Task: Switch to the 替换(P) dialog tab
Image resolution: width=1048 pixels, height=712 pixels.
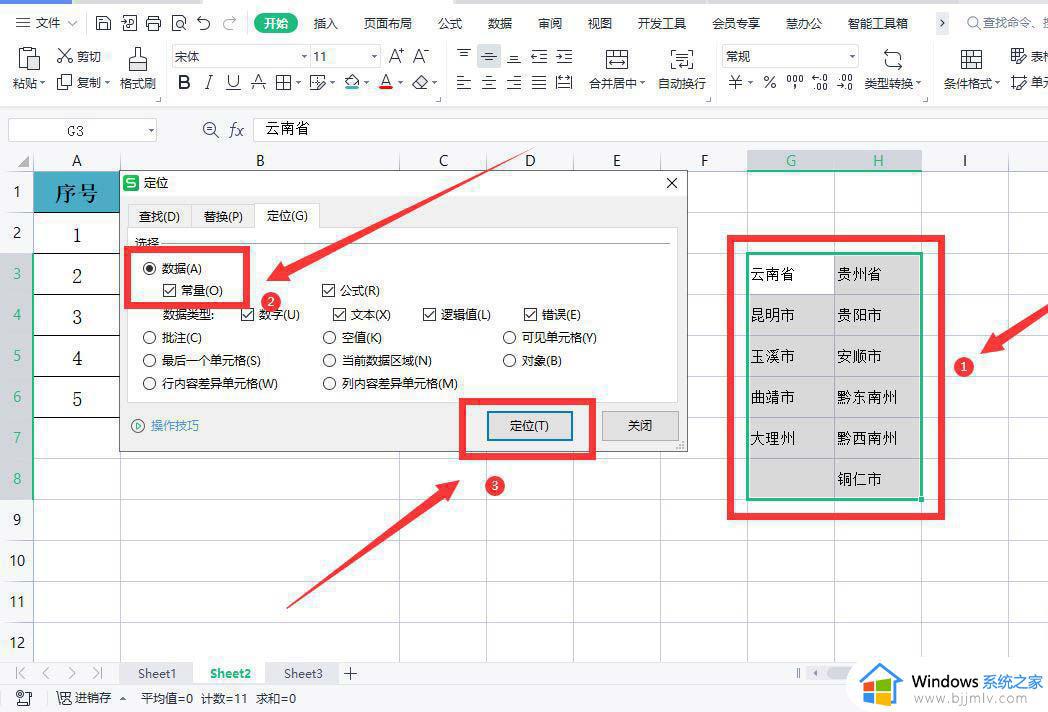Action: 223,217
